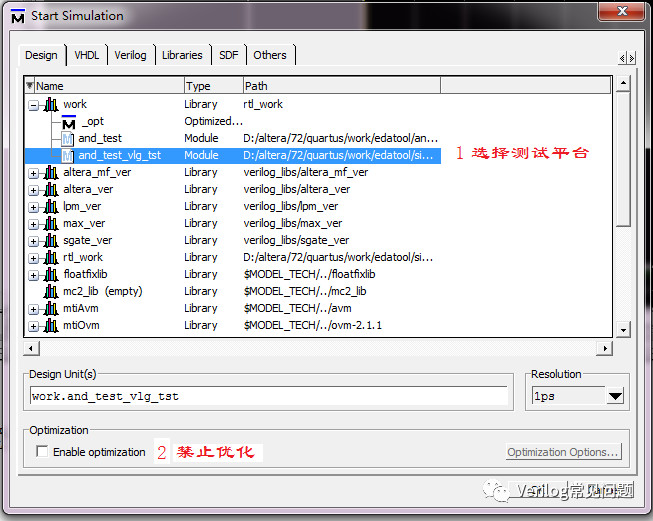Click path text '$MODEL_TECH/../floatfixlib'
The image size is (653, 521).
coord(309,274)
